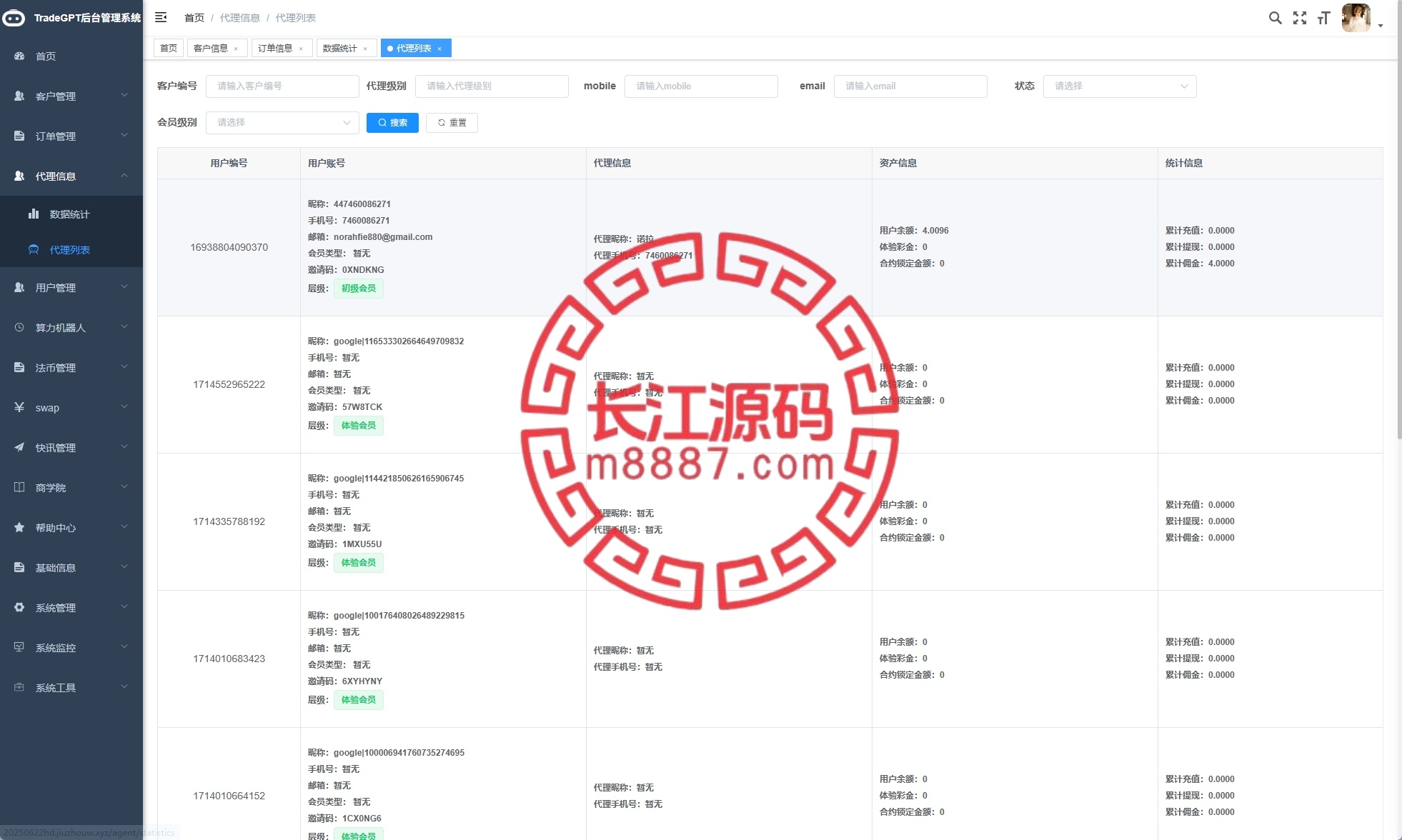Viewport: 1402px width, 840px height.
Task: Open 代理列表 in the sidebar
Action: [x=71, y=250]
